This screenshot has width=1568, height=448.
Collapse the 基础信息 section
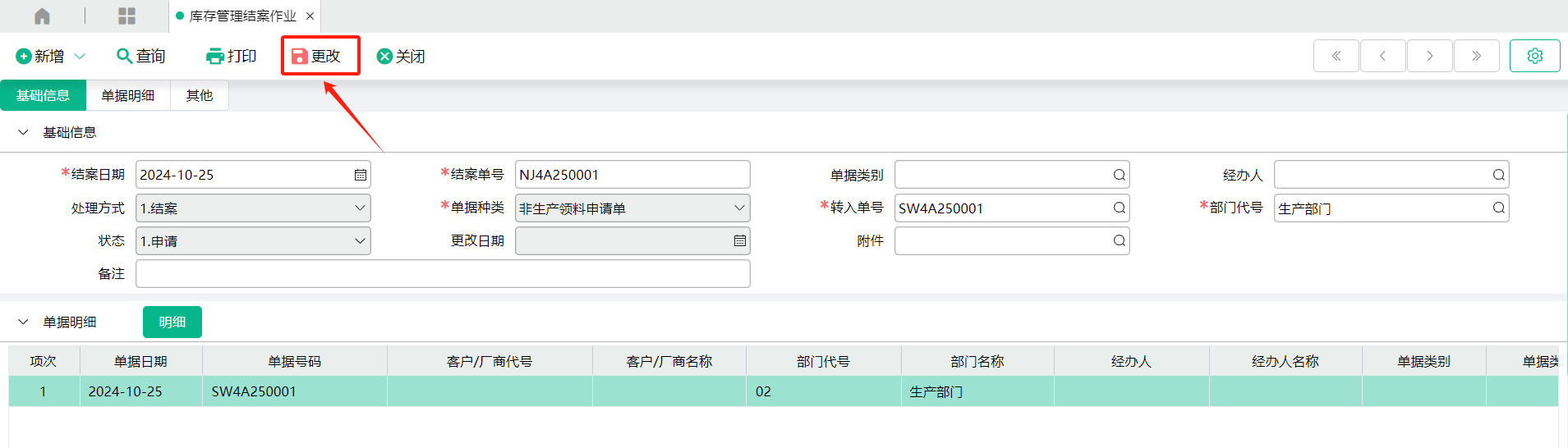point(23,132)
